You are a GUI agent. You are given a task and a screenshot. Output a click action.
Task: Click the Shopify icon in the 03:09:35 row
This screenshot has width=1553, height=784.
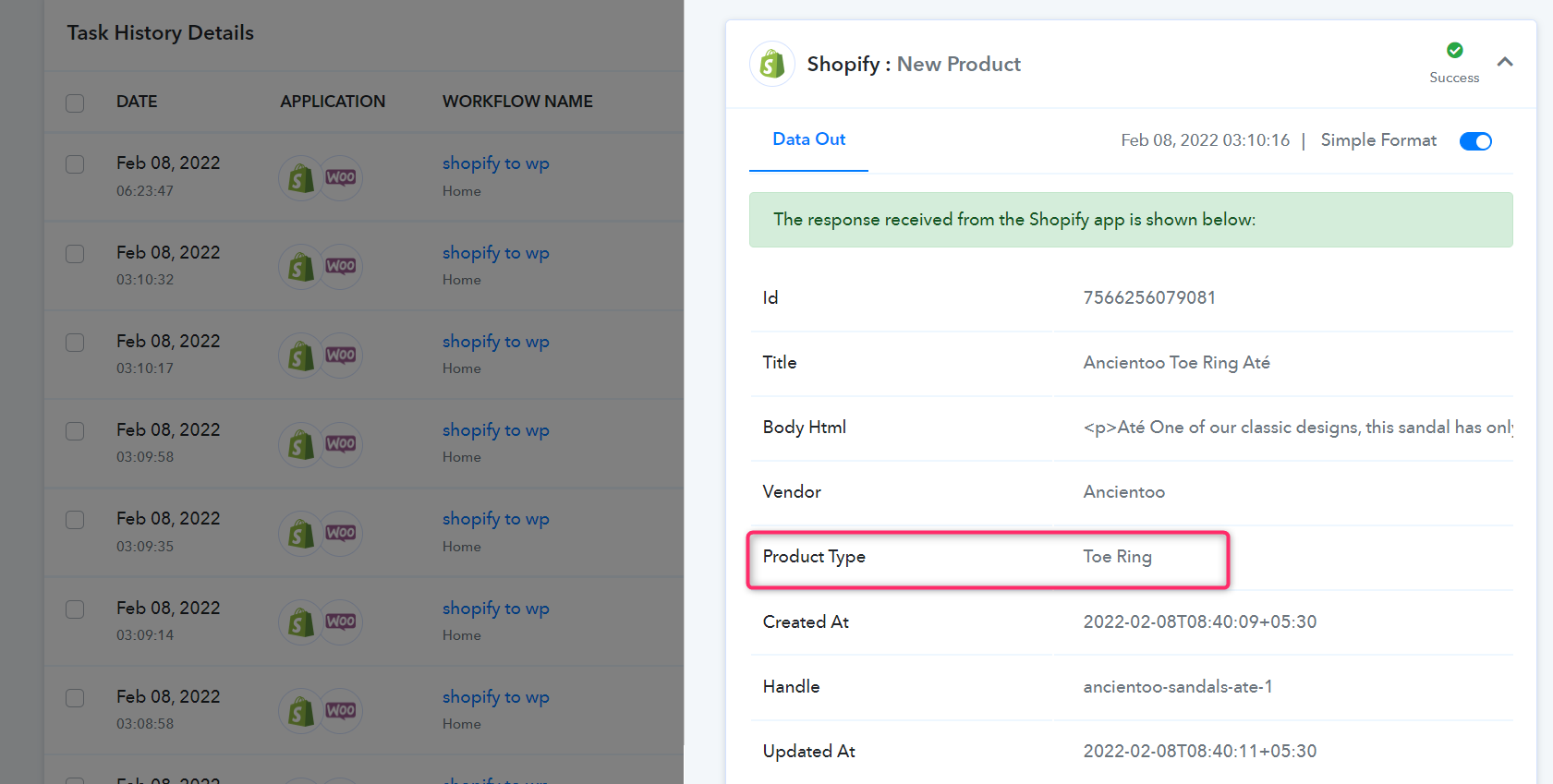pos(300,533)
